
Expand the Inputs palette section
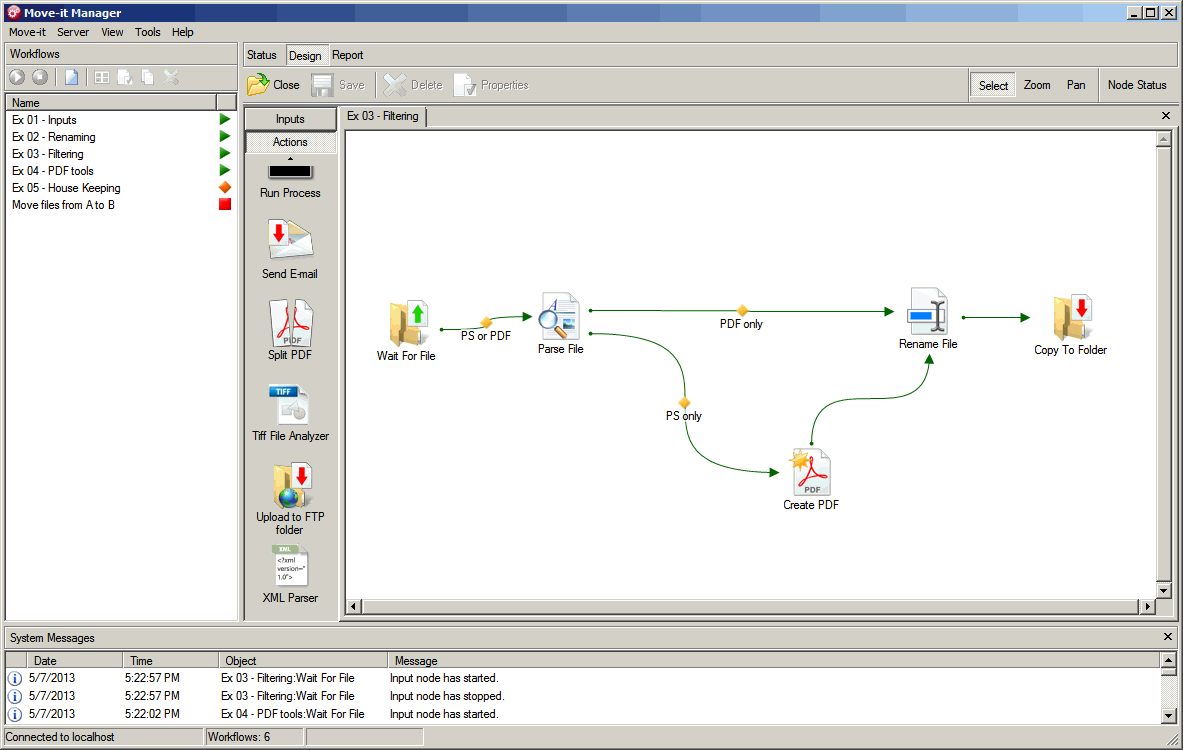pyautogui.click(x=290, y=119)
